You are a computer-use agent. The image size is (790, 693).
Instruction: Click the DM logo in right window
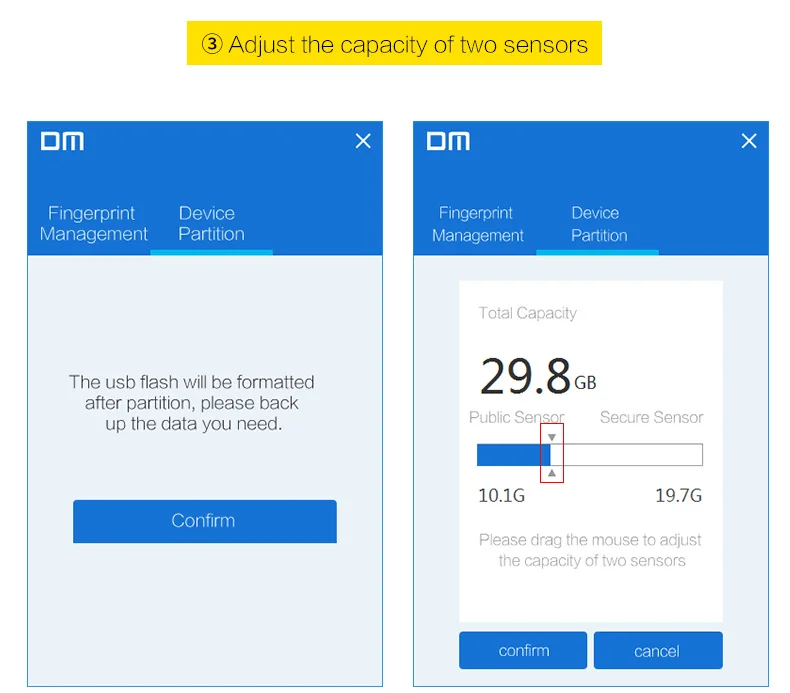448,141
